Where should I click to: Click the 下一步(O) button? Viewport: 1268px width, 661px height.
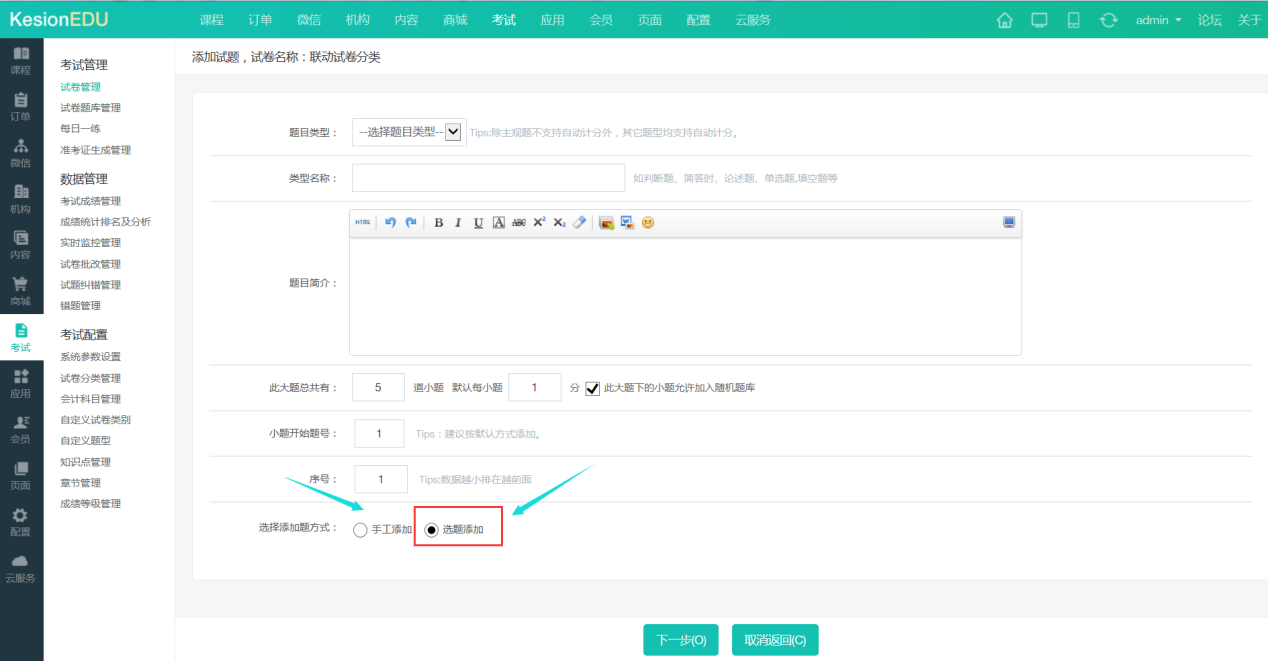coord(680,640)
